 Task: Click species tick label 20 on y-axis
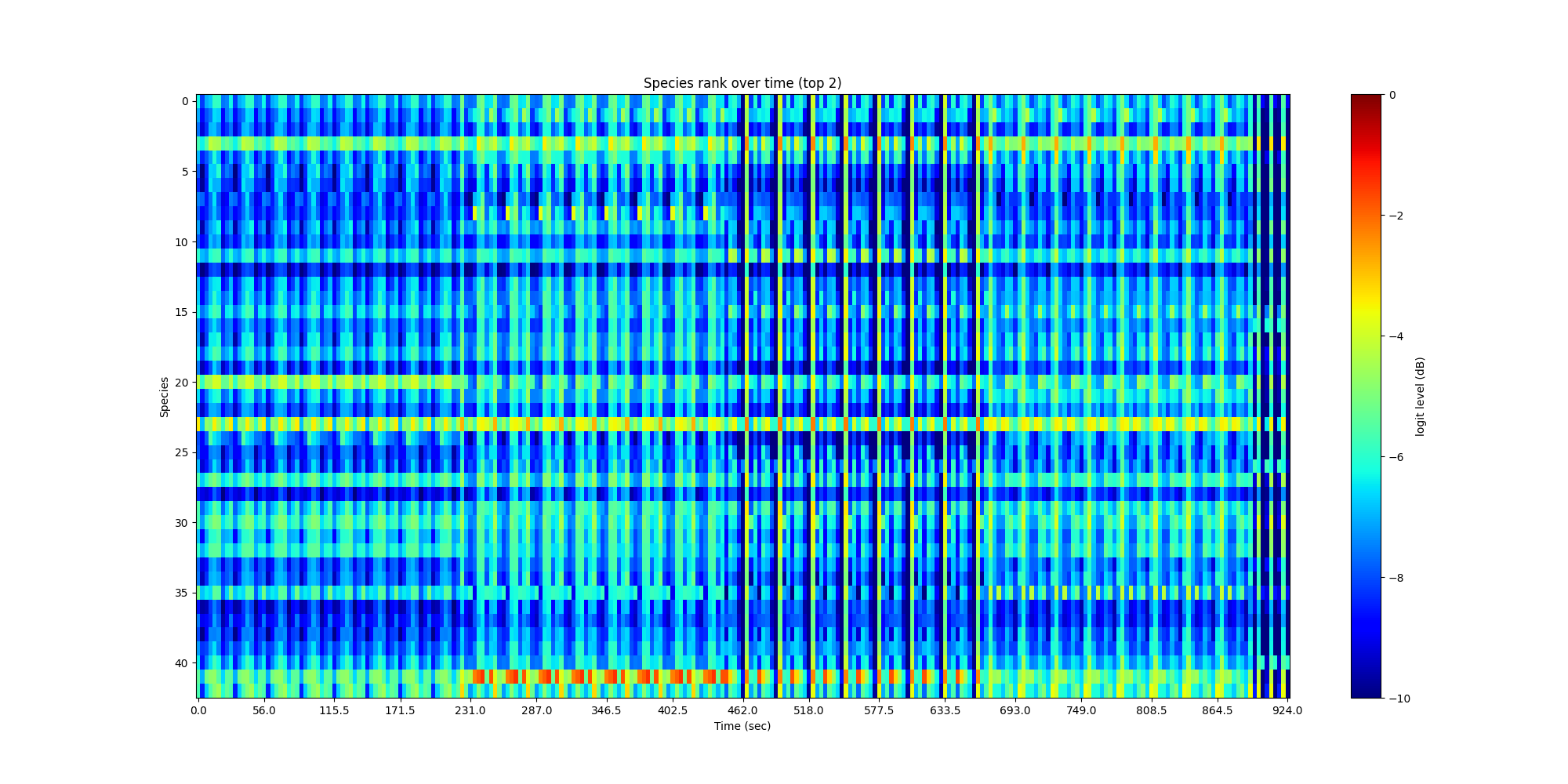point(181,383)
